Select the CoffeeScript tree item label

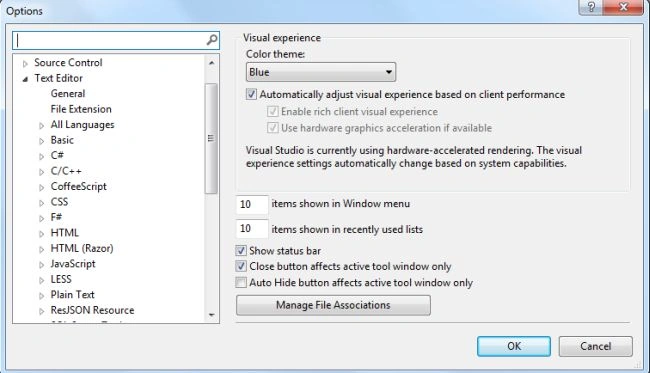79,186
